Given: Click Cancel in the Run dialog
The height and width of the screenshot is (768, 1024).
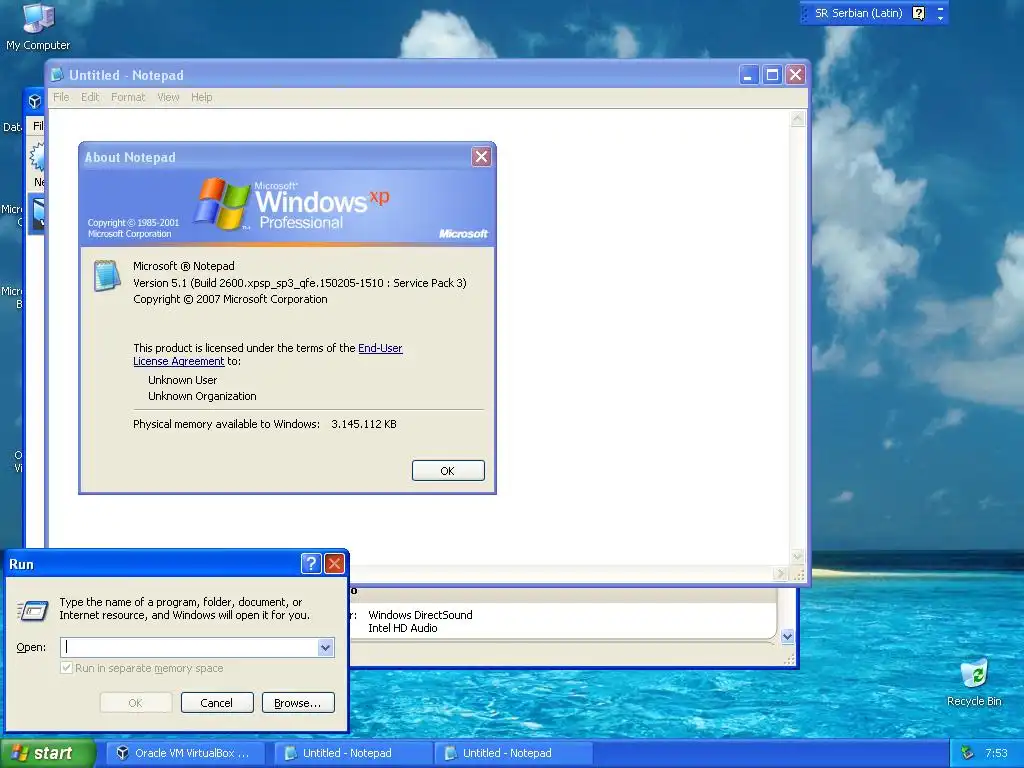Looking at the screenshot, I should point(217,703).
